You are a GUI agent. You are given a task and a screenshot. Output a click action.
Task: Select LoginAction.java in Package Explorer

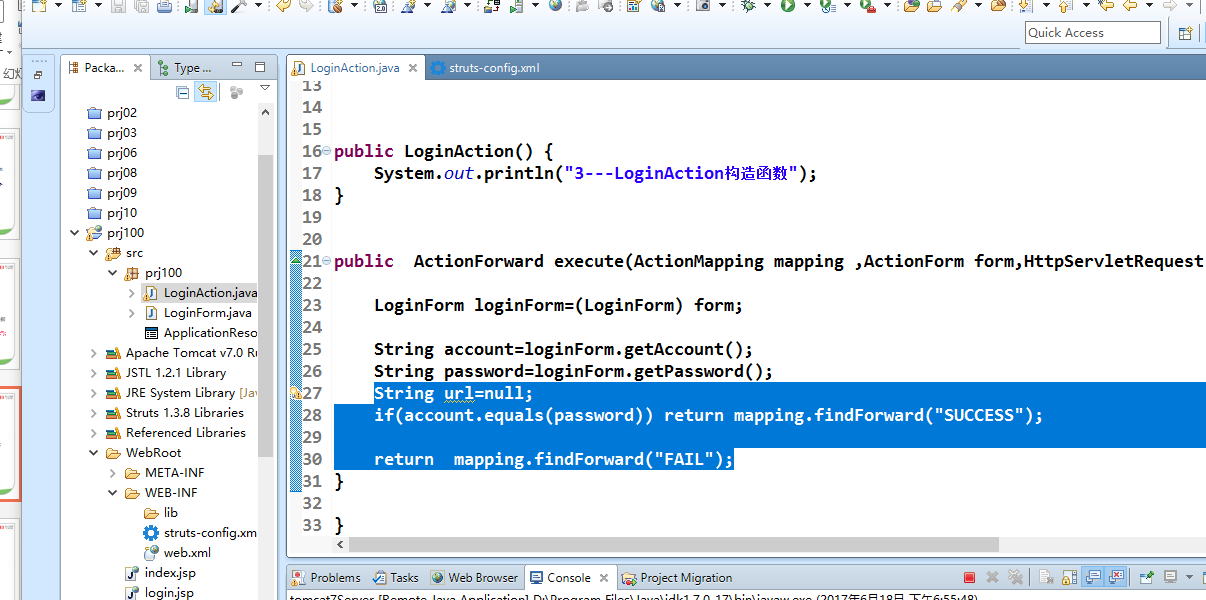[200, 293]
